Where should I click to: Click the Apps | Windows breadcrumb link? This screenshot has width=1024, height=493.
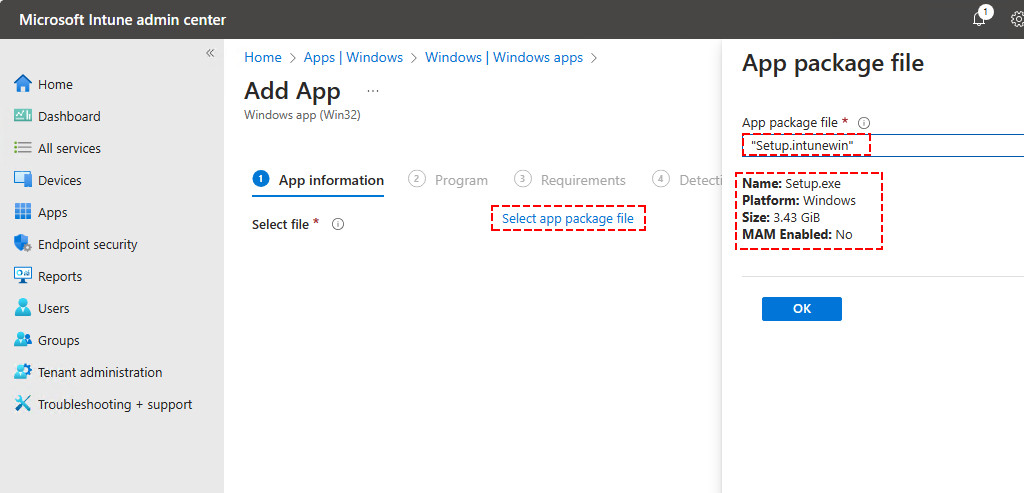tap(353, 57)
